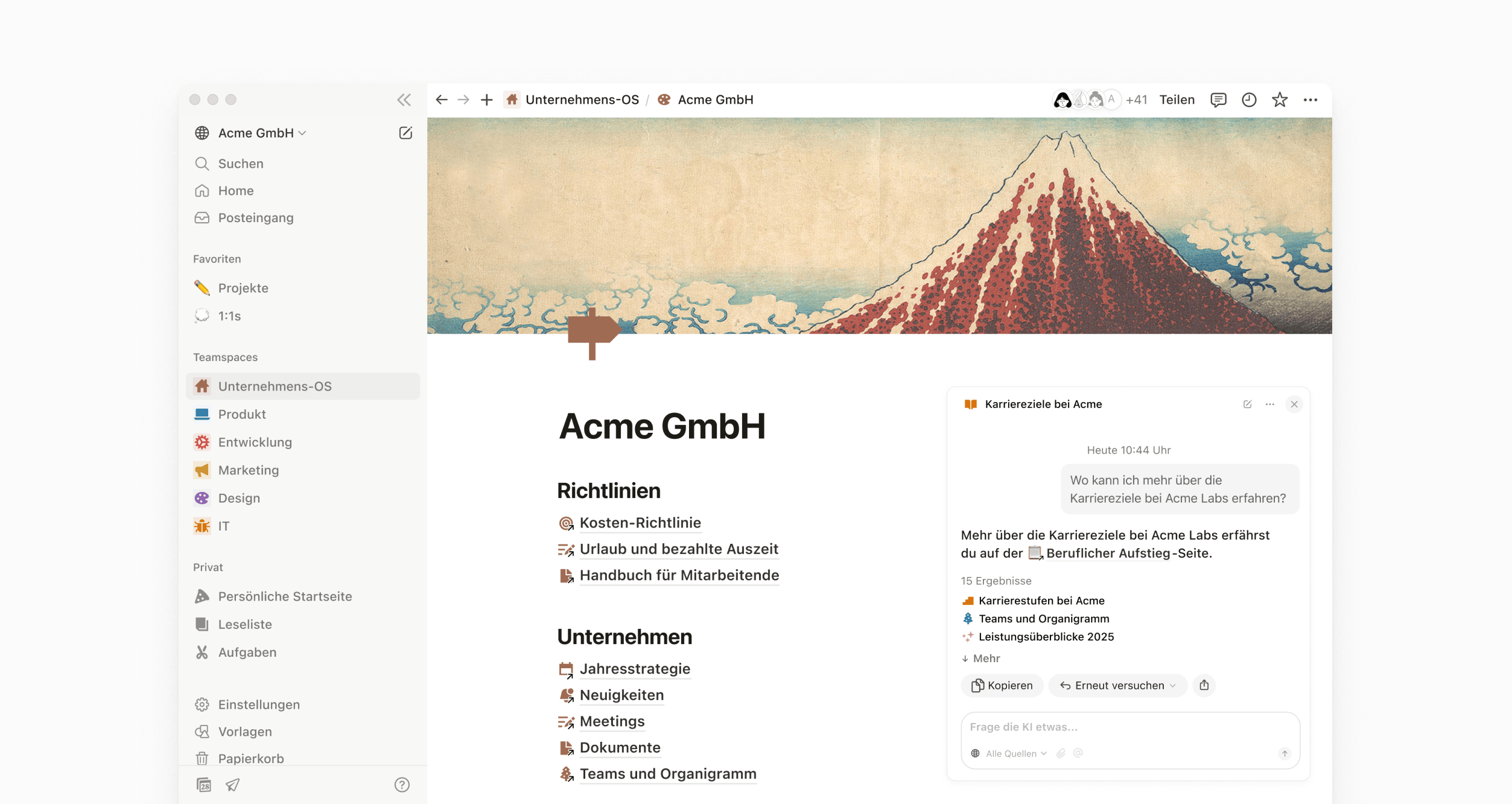This screenshot has width=1512, height=804.
Task: Open Suchen in the sidebar
Action: tap(303, 164)
